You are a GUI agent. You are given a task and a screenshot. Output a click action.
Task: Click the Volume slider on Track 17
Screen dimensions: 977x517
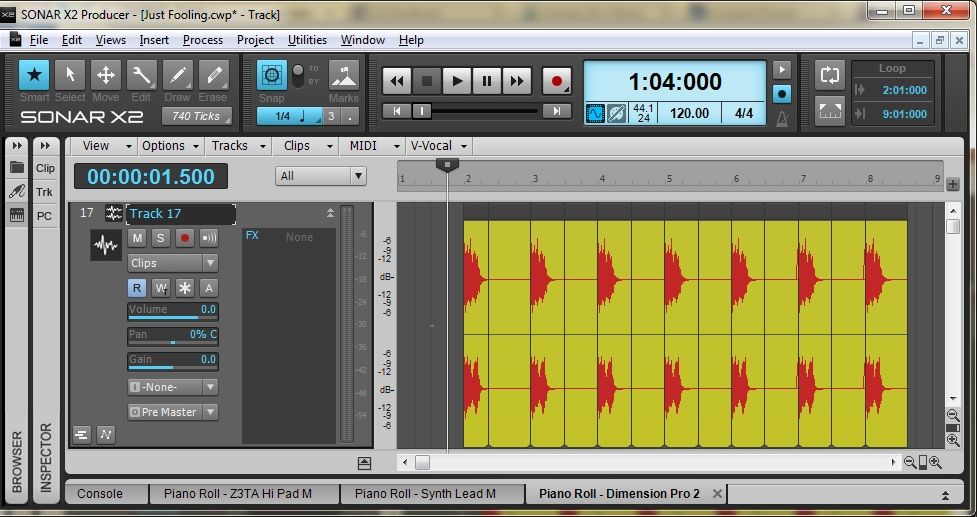coord(172,311)
